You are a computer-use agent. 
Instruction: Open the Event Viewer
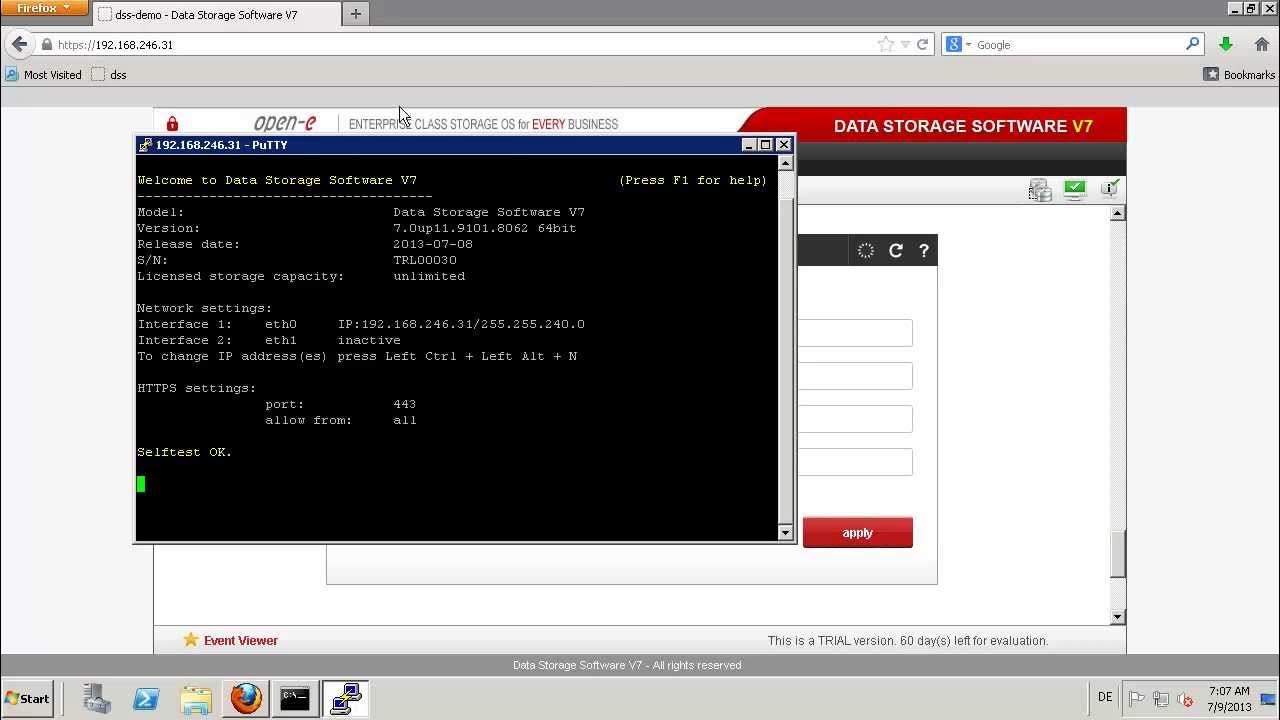(x=241, y=640)
